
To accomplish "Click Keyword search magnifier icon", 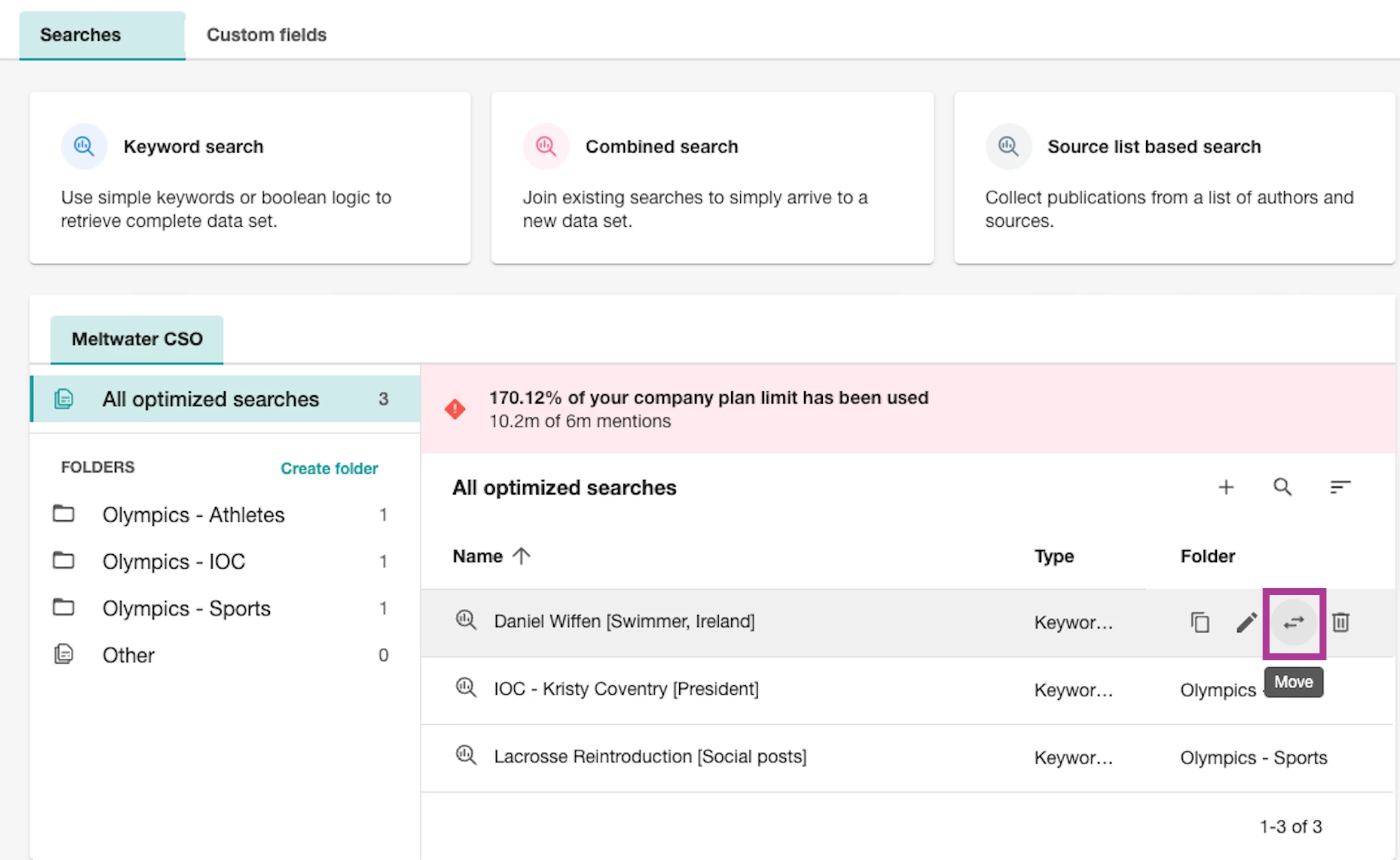I will pos(84,146).
